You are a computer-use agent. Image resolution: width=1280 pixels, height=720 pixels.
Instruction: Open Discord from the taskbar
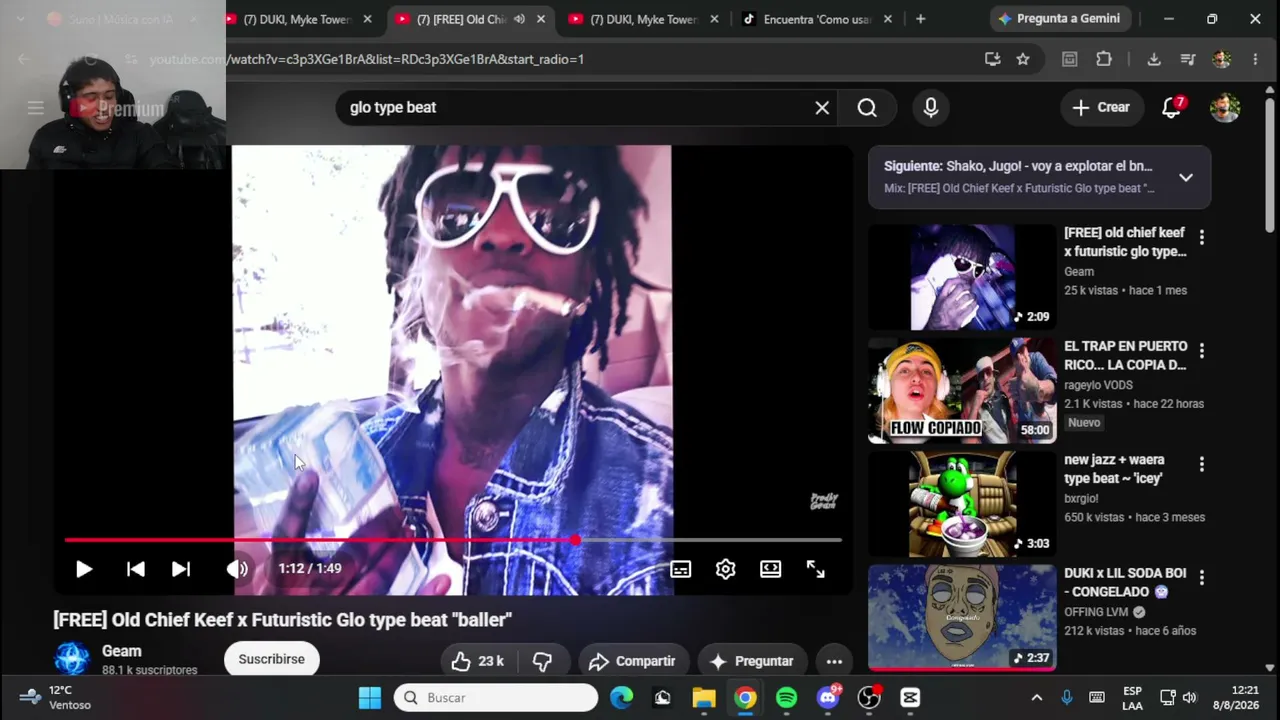point(828,698)
